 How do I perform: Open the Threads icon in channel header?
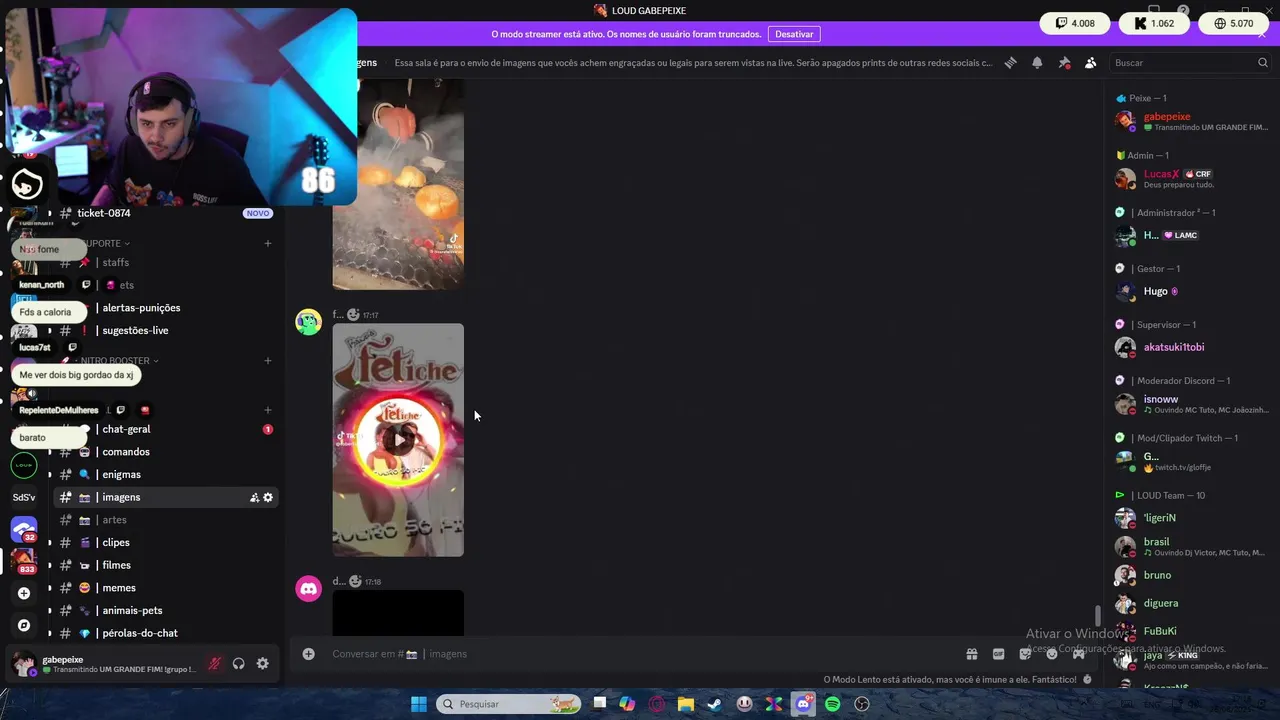[1010, 62]
